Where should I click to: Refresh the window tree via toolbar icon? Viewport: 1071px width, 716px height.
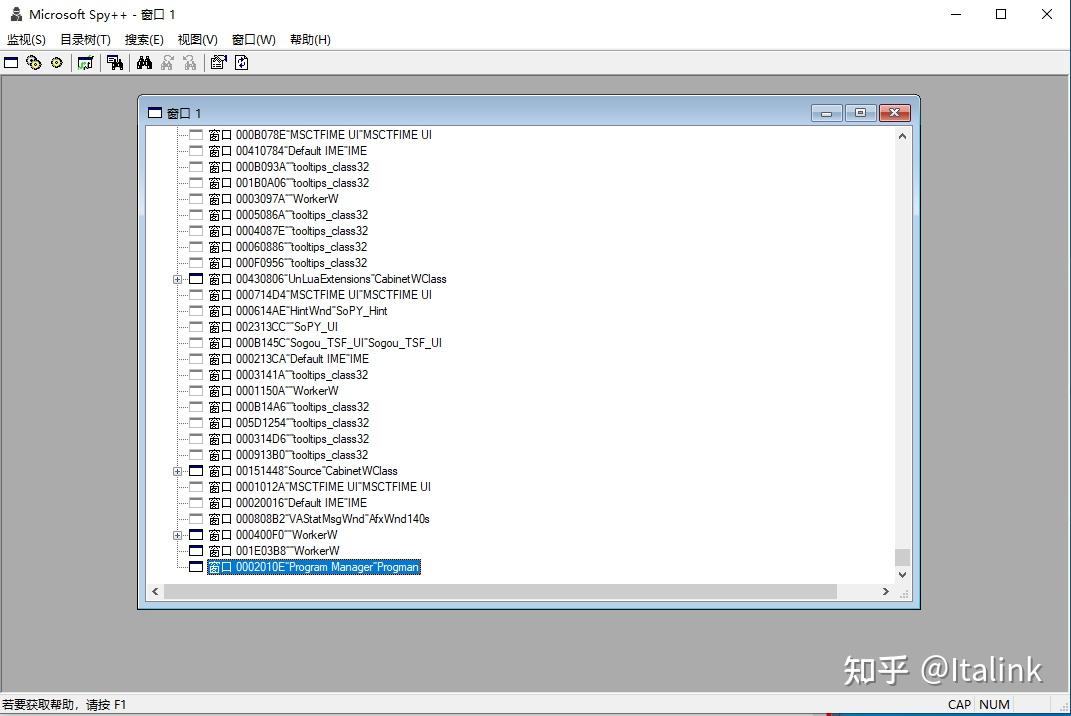tap(241, 62)
